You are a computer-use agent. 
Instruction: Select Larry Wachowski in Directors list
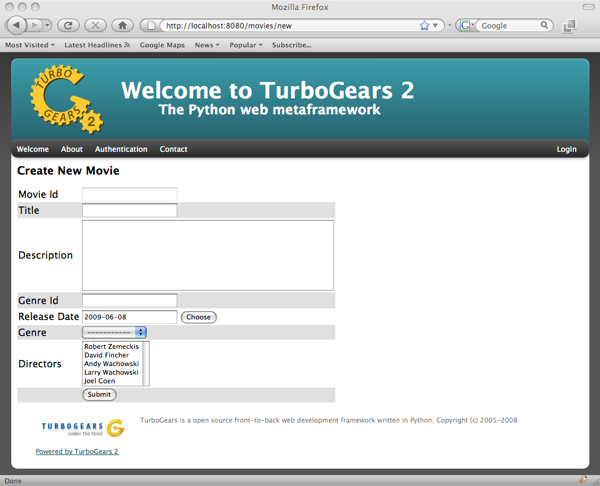pos(111,372)
